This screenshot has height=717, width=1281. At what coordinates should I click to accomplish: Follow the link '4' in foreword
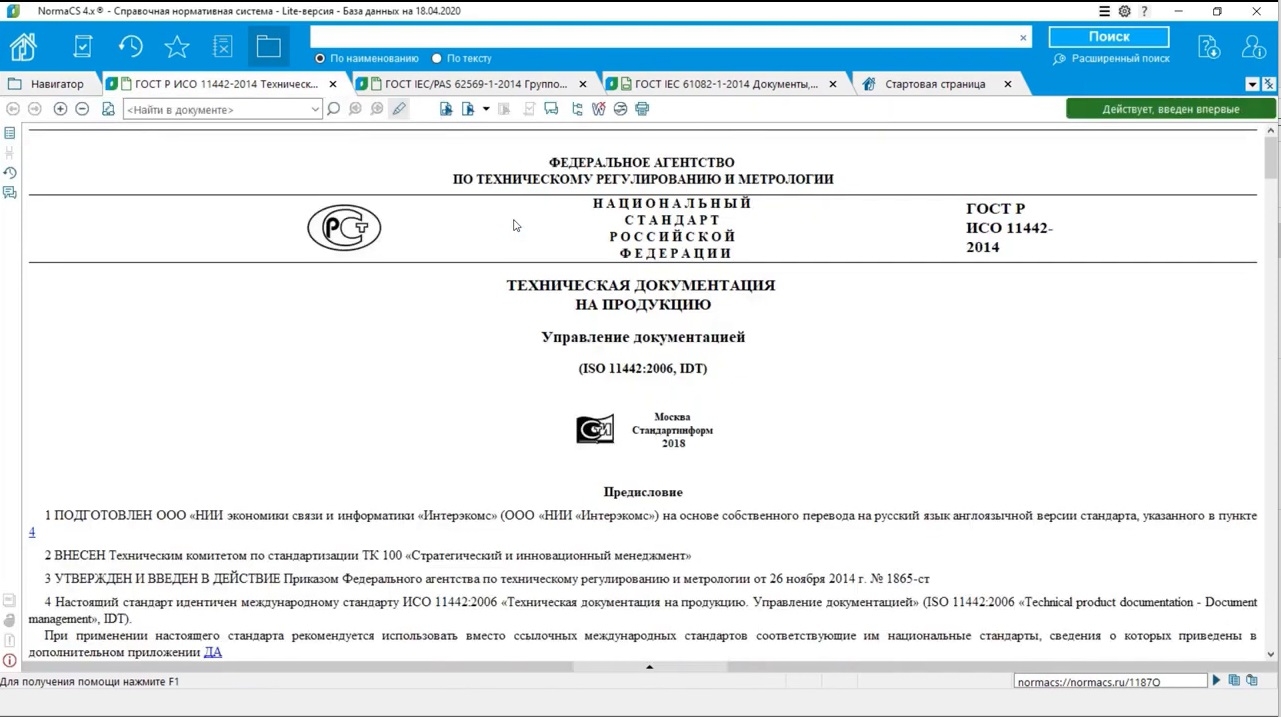[x=32, y=532]
